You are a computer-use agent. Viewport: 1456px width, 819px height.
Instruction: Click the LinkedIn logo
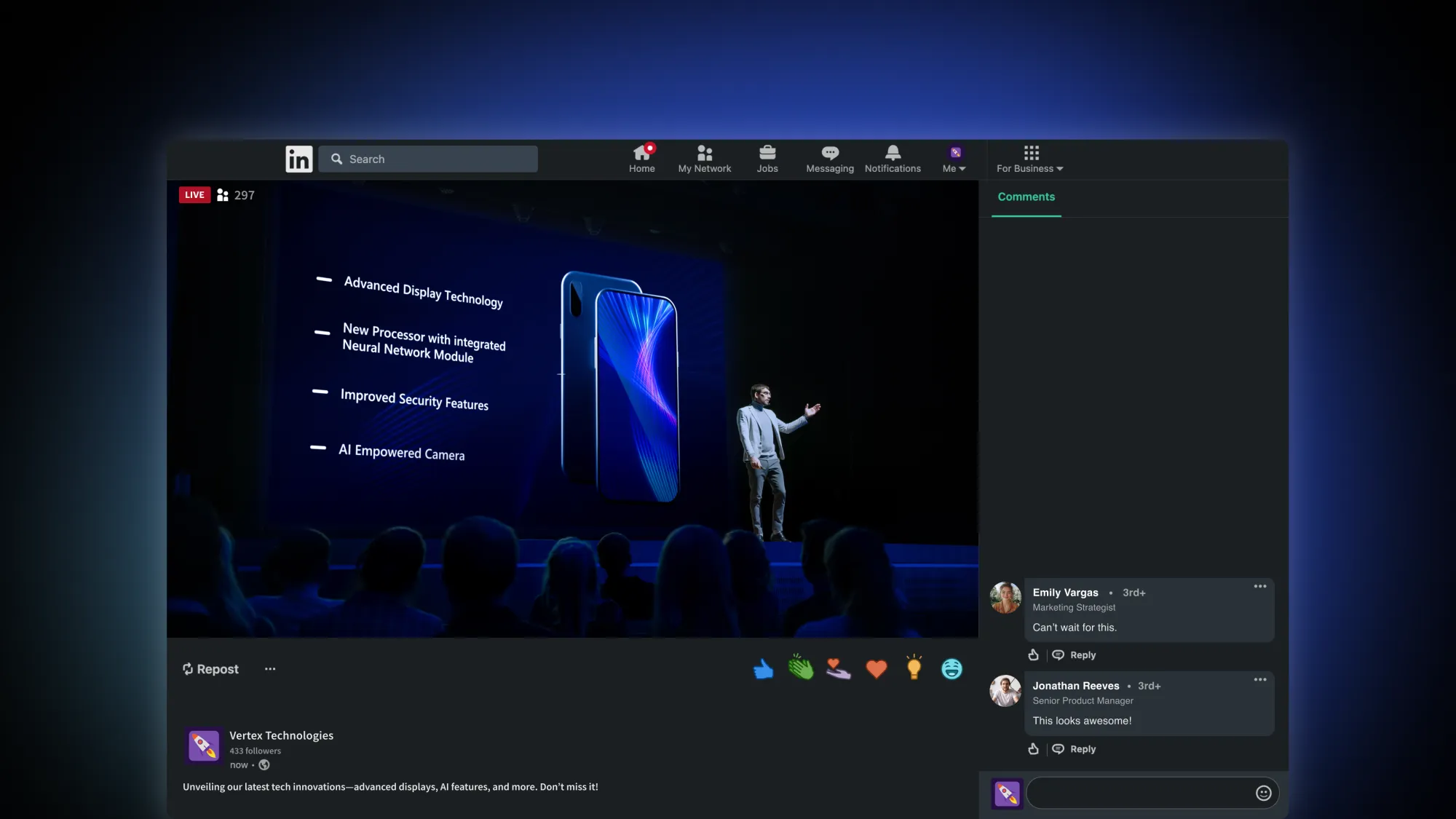pyautogui.click(x=298, y=159)
